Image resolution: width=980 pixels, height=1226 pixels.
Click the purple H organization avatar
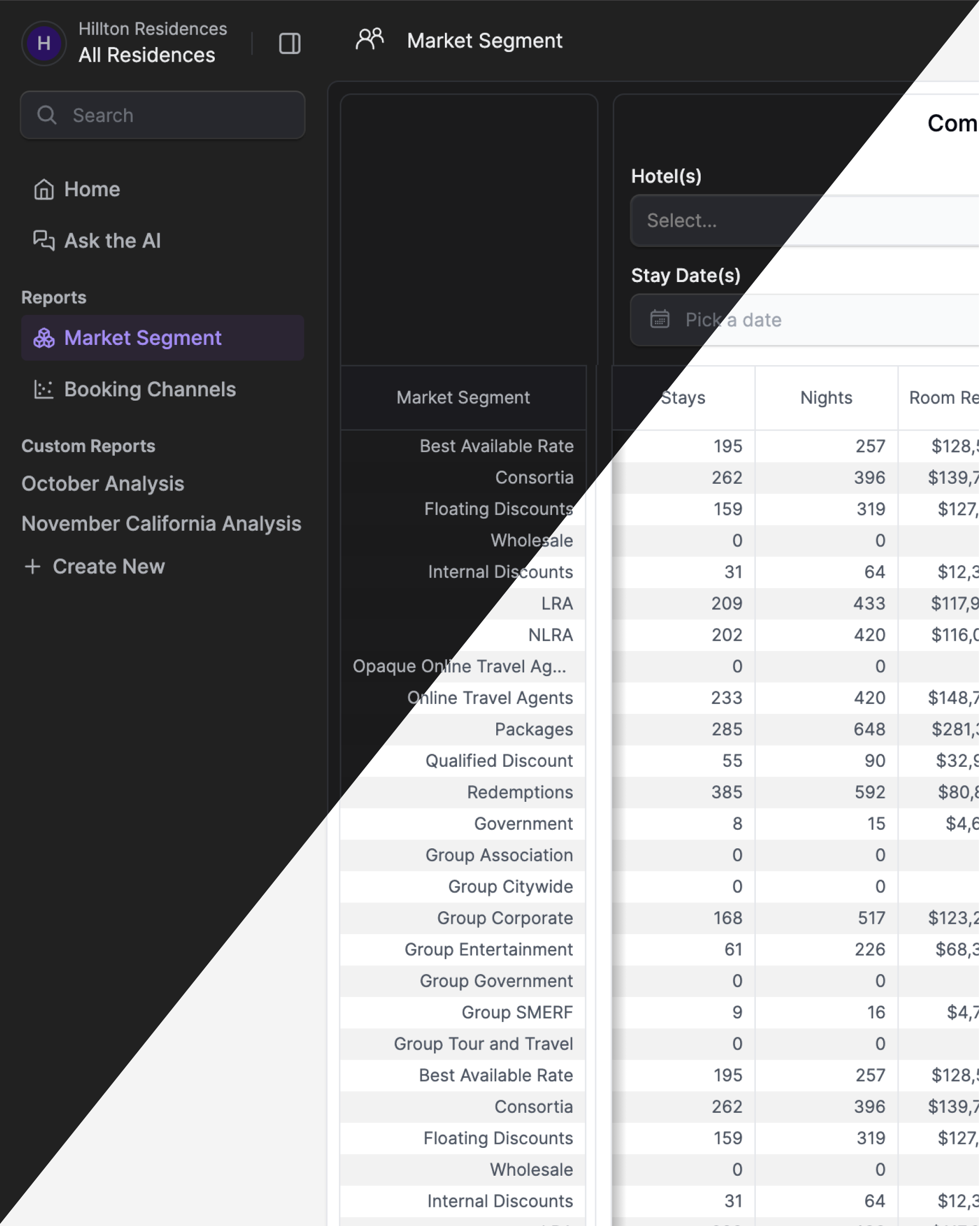(x=44, y=43)
